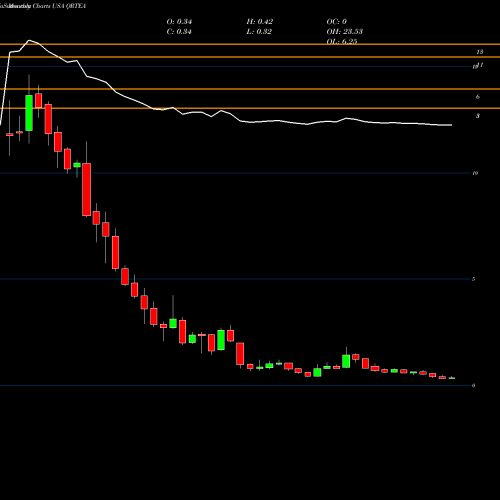Click the '13' label beside the orange line
Screen dimensions: 500x500
click(x=480, y=52)
